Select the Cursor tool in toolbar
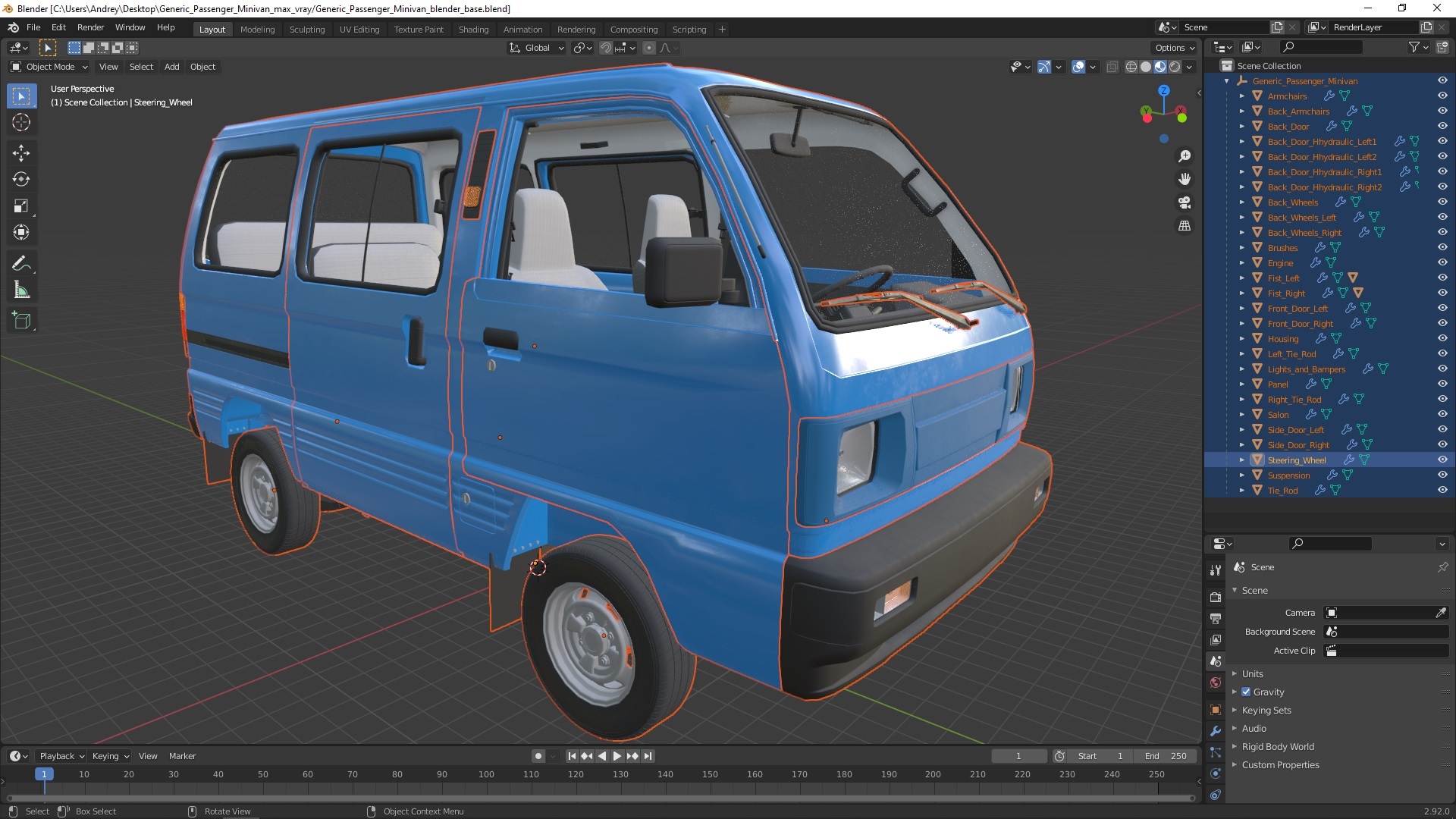 point(21,122)
